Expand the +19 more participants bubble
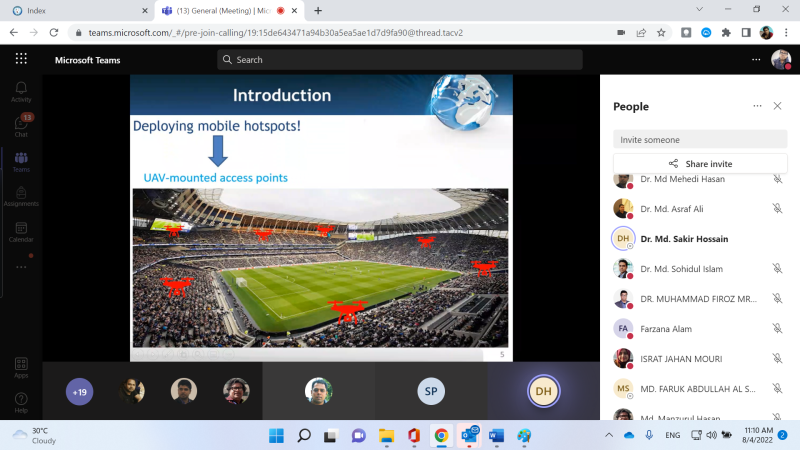800x450 pixels. [x=80, y=392]
